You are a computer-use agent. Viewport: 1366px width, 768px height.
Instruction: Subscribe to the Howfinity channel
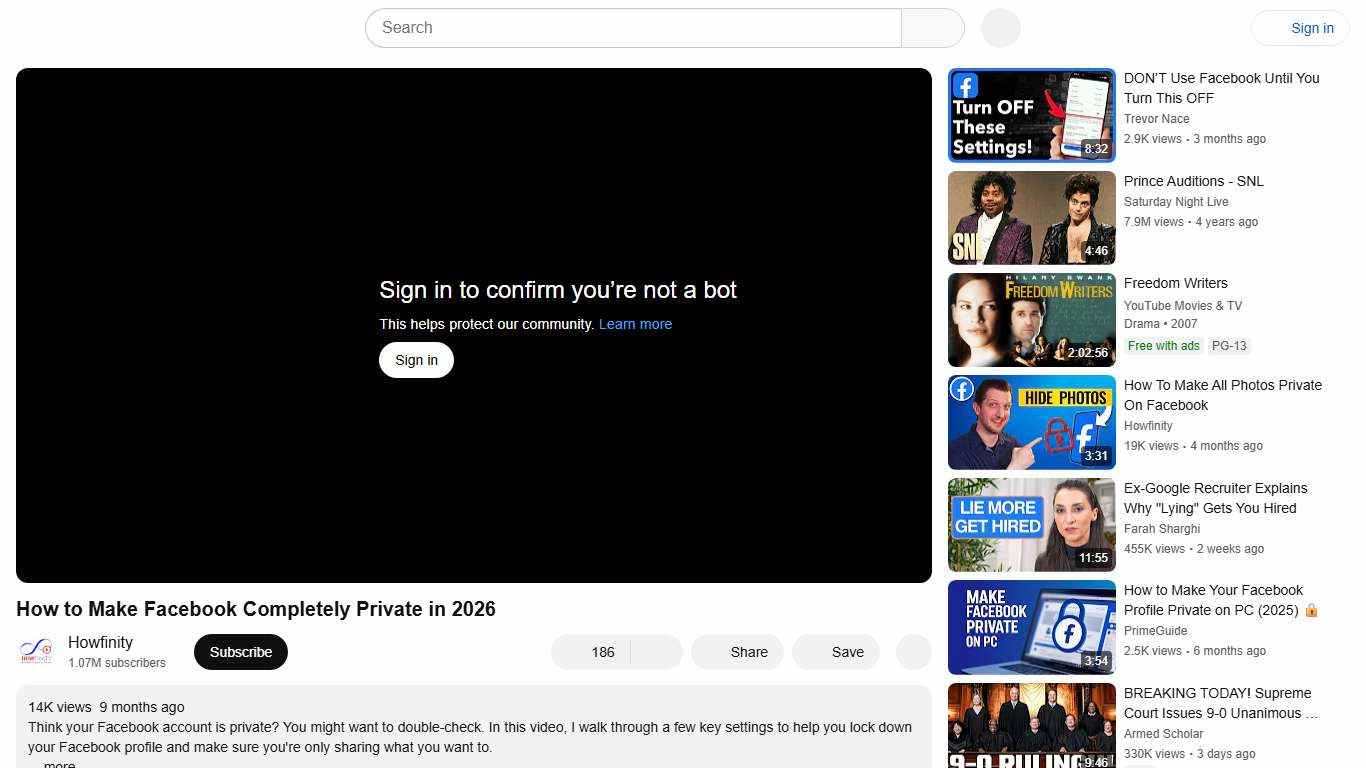point(240,652)
